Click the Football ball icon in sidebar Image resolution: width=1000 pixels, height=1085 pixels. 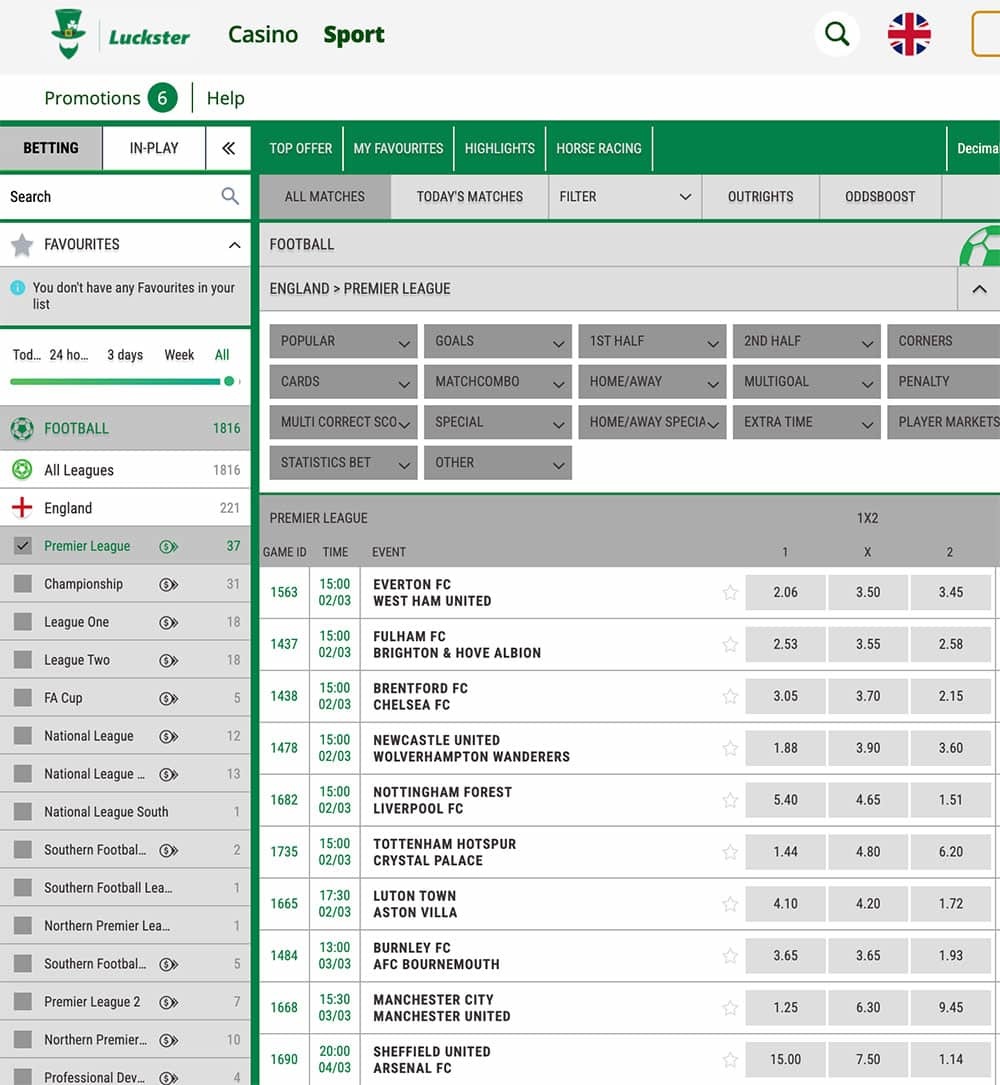point(22,428)
